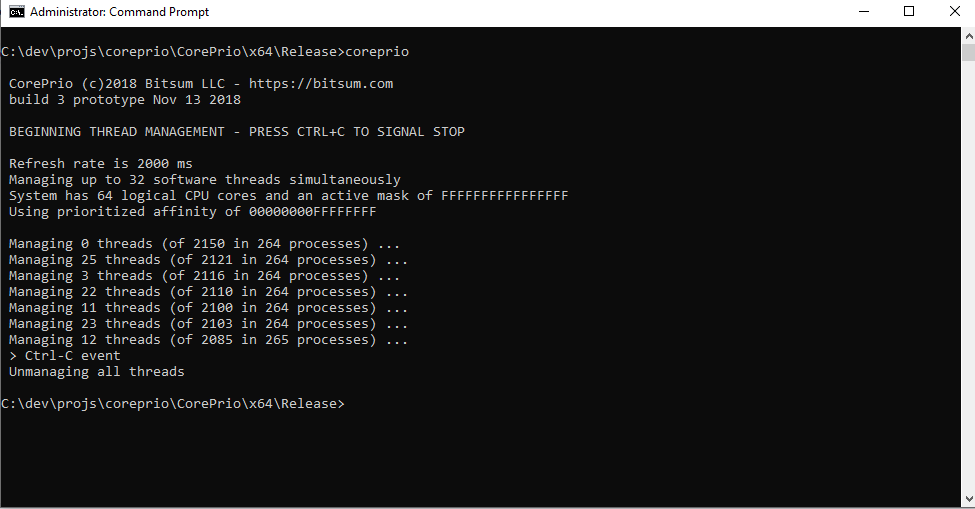Click the scrollbar down arrow
This screenshot has width=975, height=509.
[968, 499]
